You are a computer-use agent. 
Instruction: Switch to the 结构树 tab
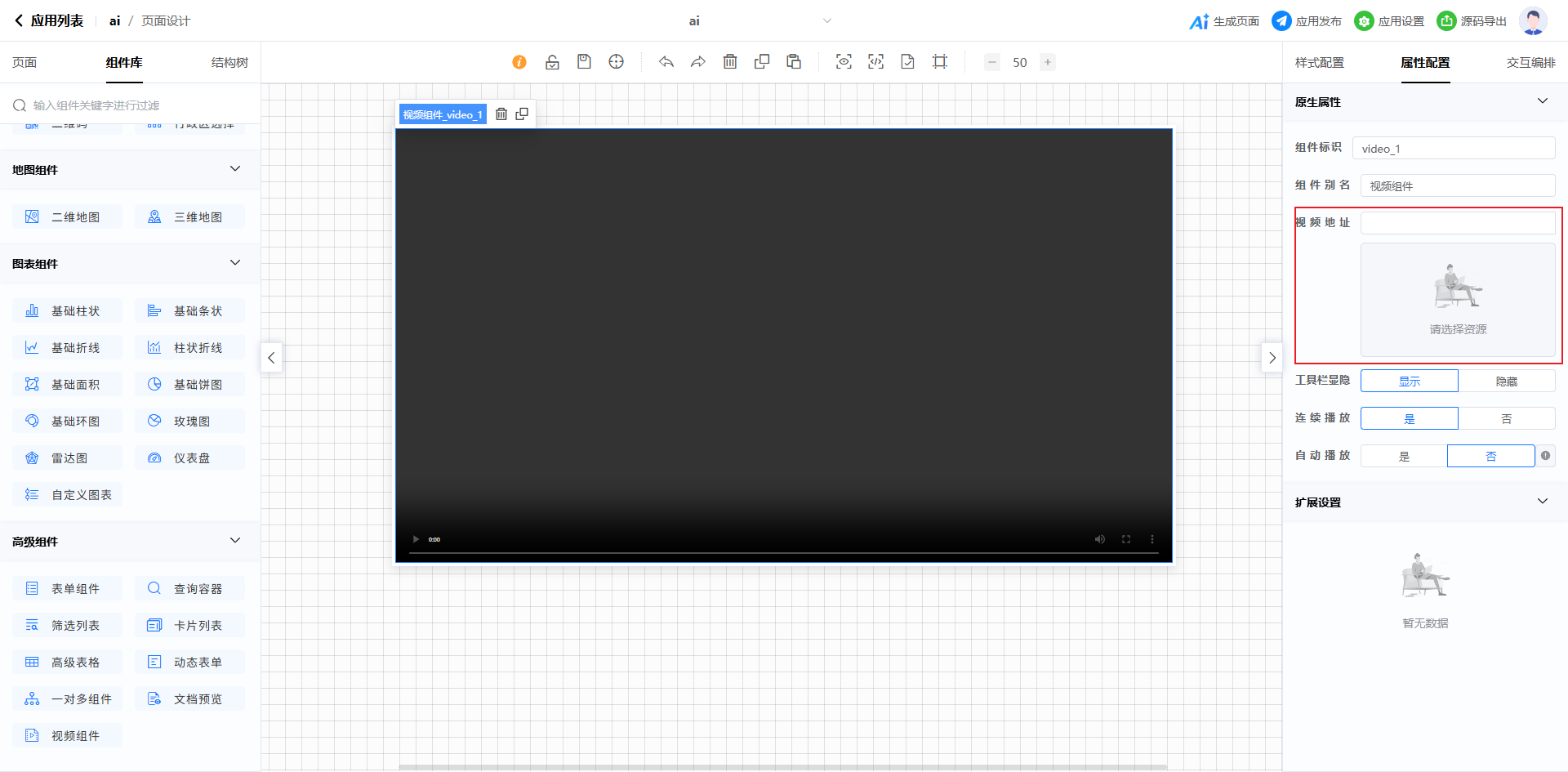pos(229,63)
